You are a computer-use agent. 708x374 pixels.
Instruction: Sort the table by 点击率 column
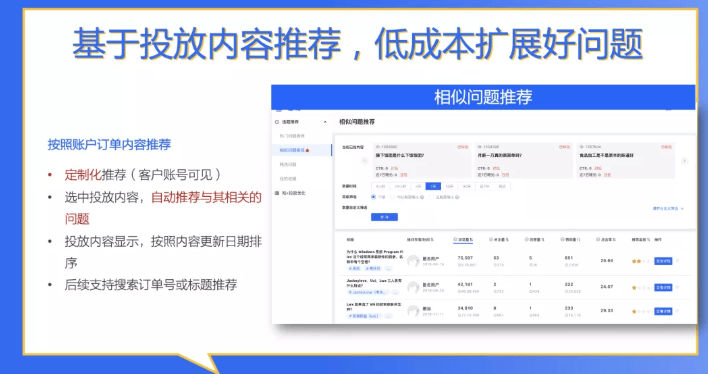606,239
